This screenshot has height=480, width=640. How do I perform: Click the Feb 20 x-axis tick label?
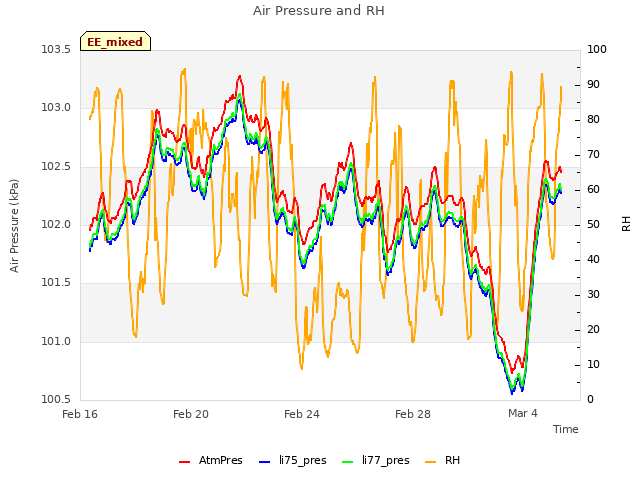click(x=191, y=414)
